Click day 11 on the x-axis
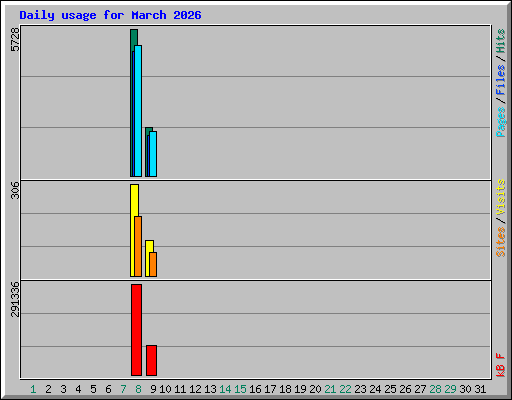This screenshot has width=512, height=400. (x=180, y=389)
